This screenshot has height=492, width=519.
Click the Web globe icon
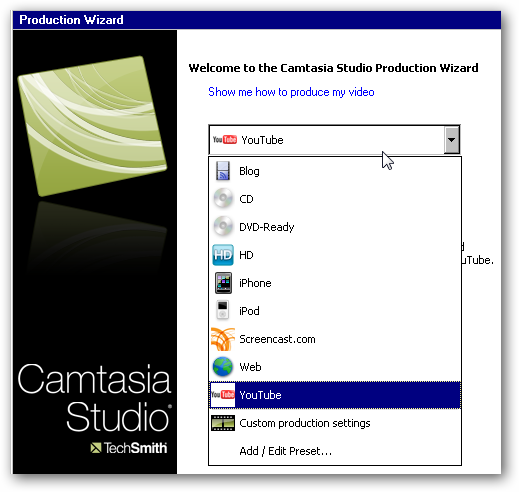223,367
